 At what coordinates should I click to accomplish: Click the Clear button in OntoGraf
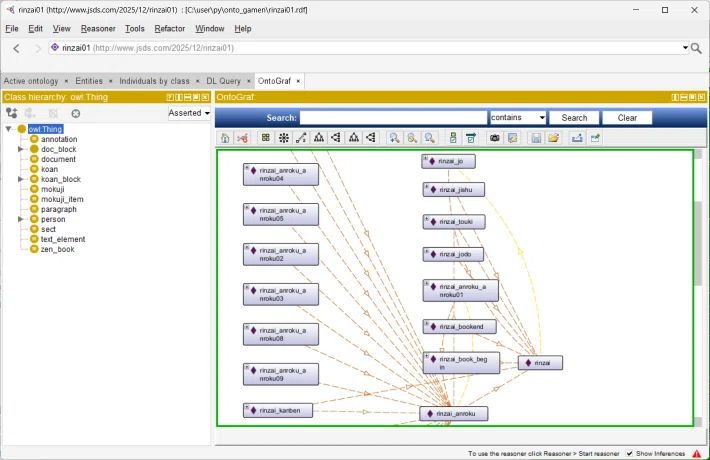click(x=627, y=118)
